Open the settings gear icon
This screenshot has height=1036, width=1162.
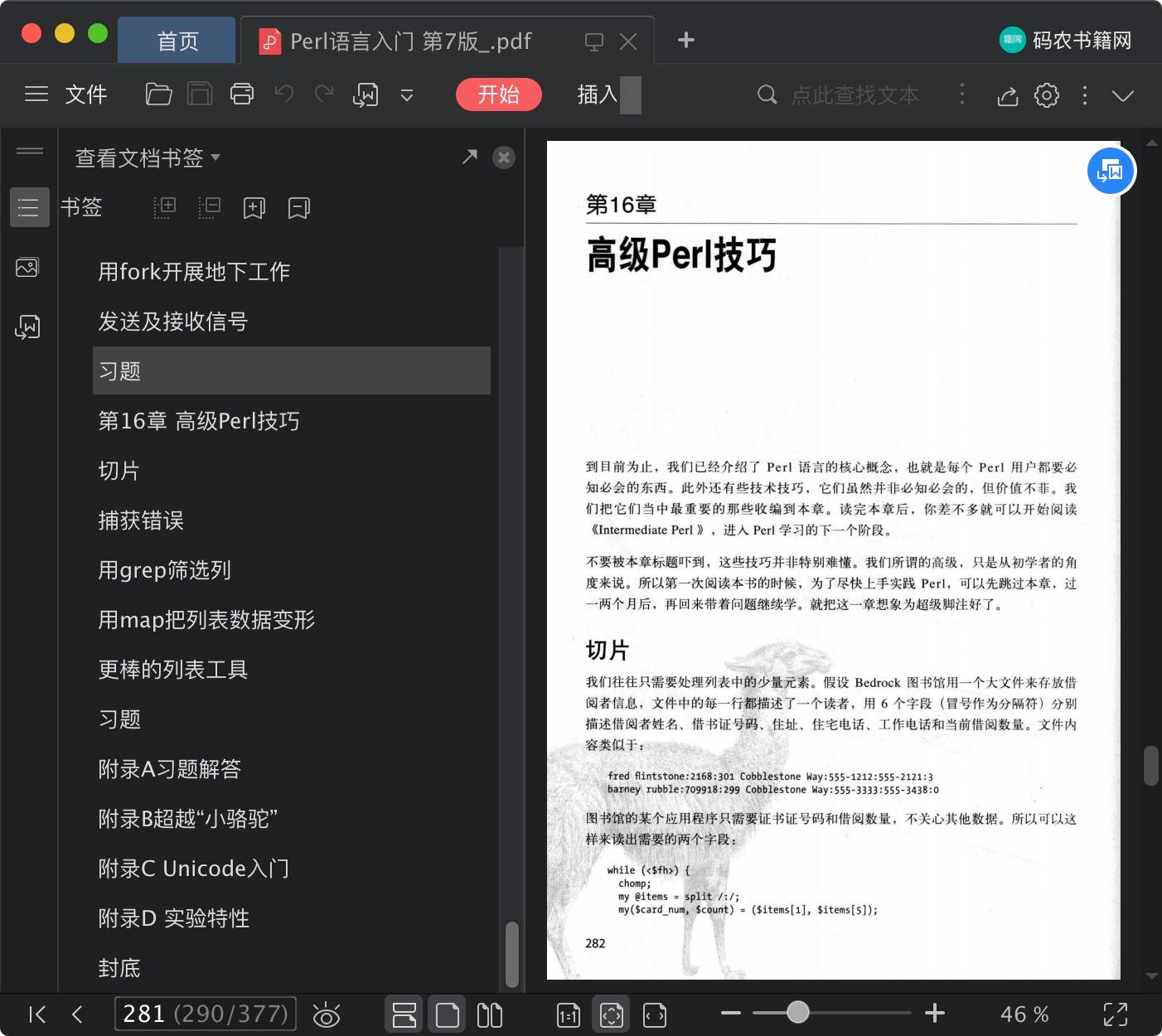pos(1047,95)
